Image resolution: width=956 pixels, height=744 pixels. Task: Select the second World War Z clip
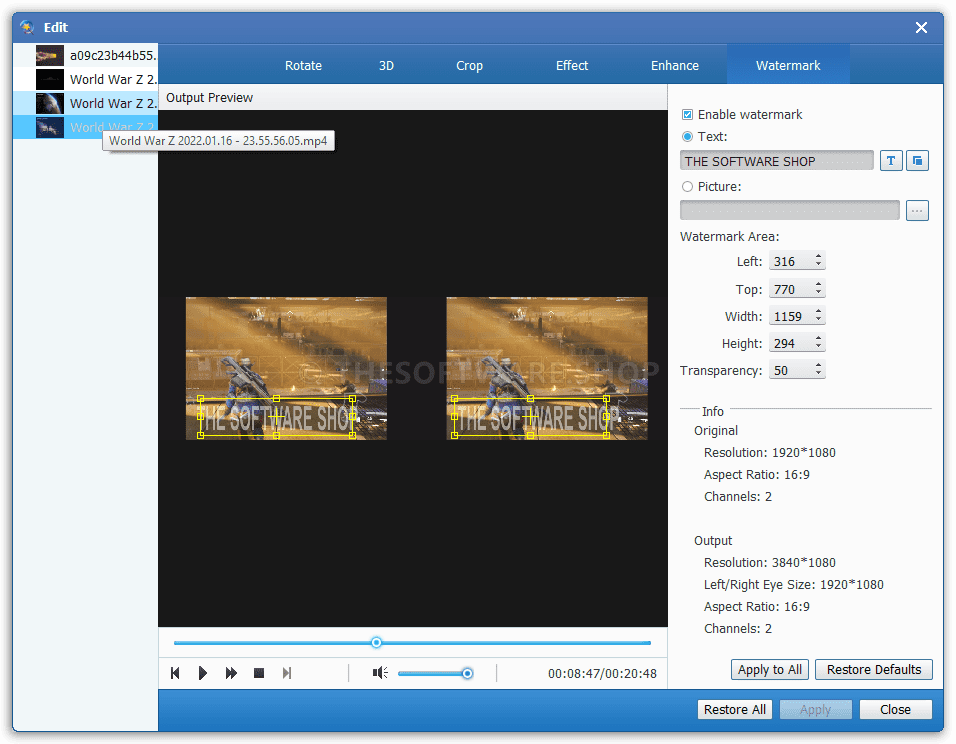coord(85,79)
